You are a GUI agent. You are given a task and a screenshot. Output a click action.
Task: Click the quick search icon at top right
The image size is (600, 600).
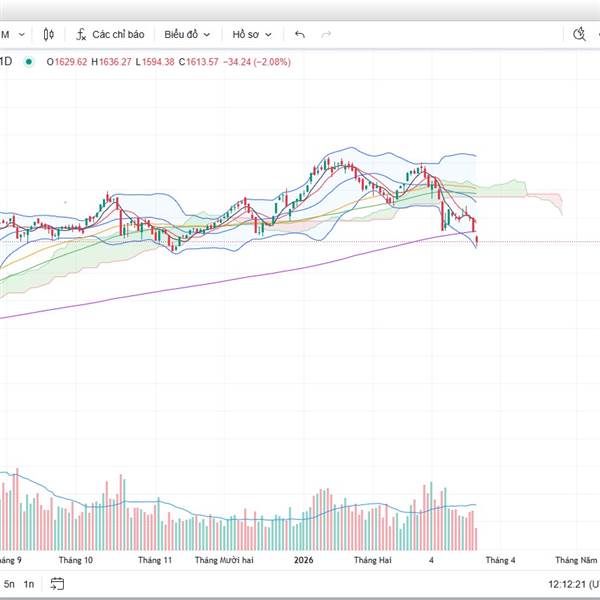pos(578,34)
